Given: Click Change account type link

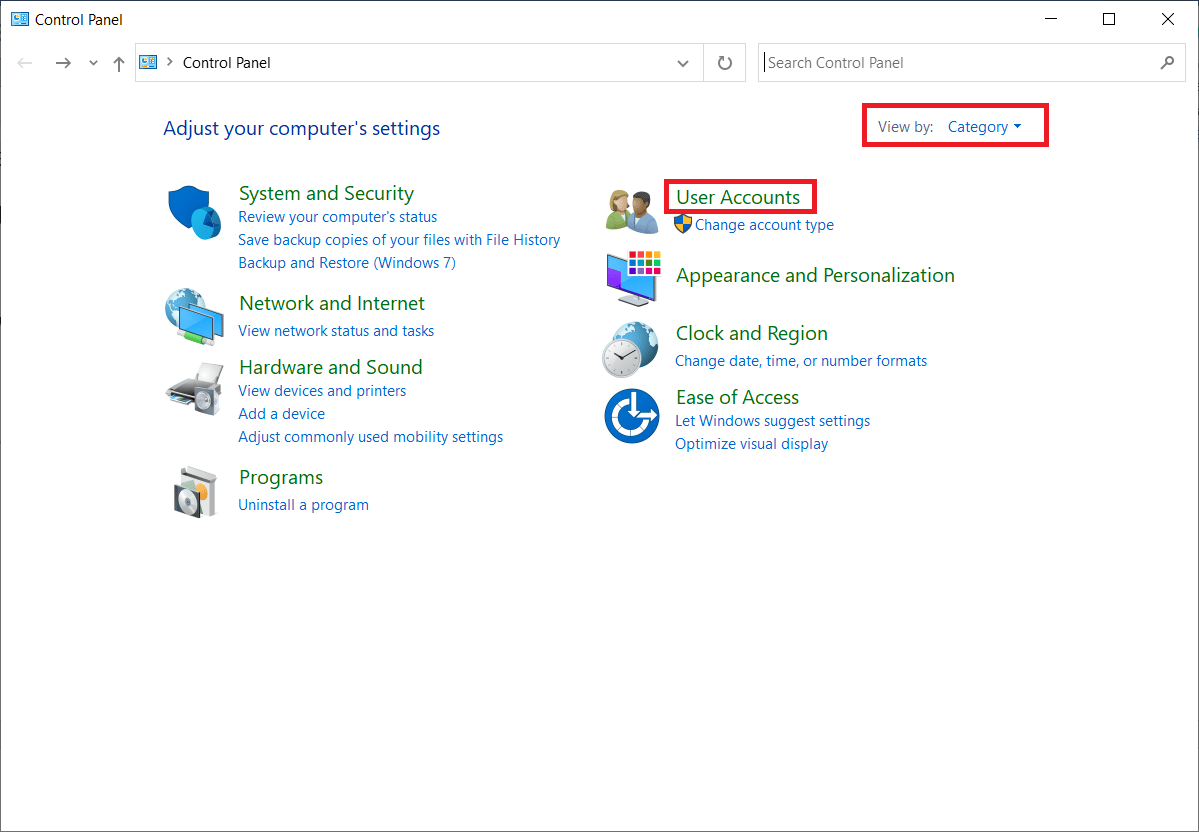Looking at the screenshot, I should pos(764,225).
